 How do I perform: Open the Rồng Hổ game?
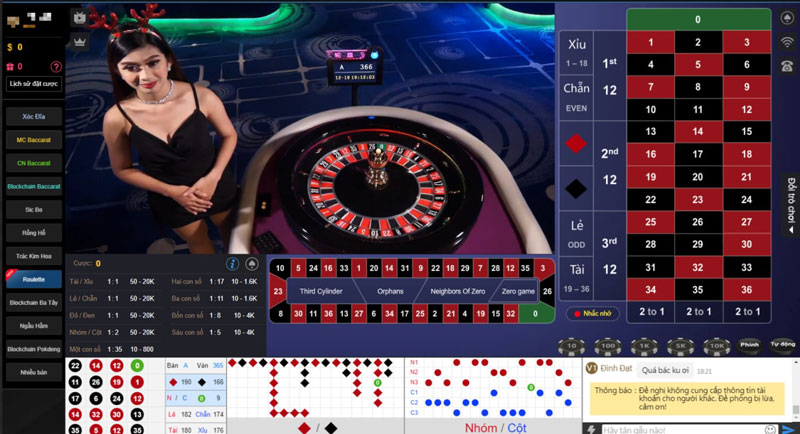click(x=34, y=233)
